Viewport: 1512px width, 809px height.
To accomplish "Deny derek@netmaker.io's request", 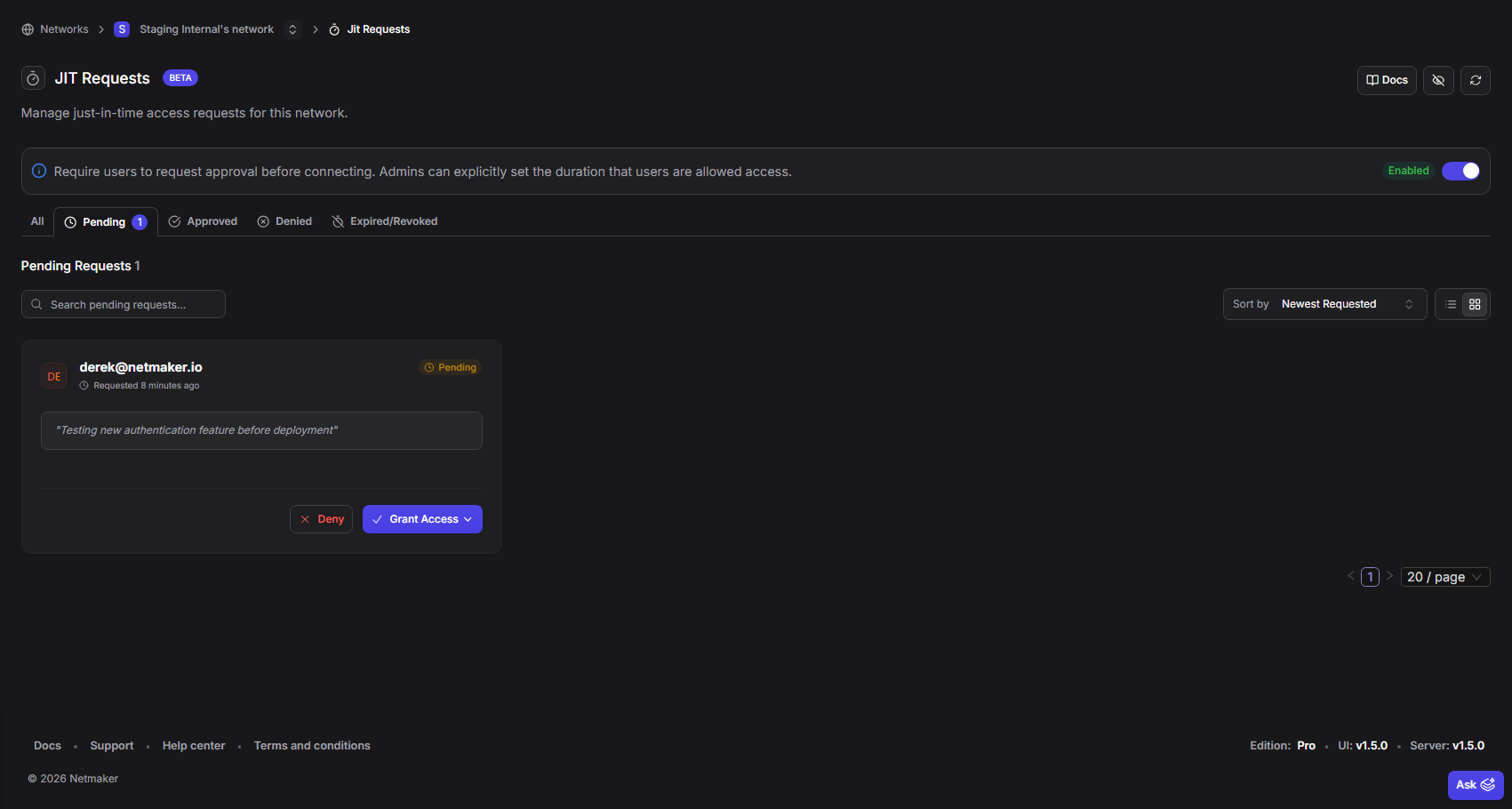I will pos(321,519).
